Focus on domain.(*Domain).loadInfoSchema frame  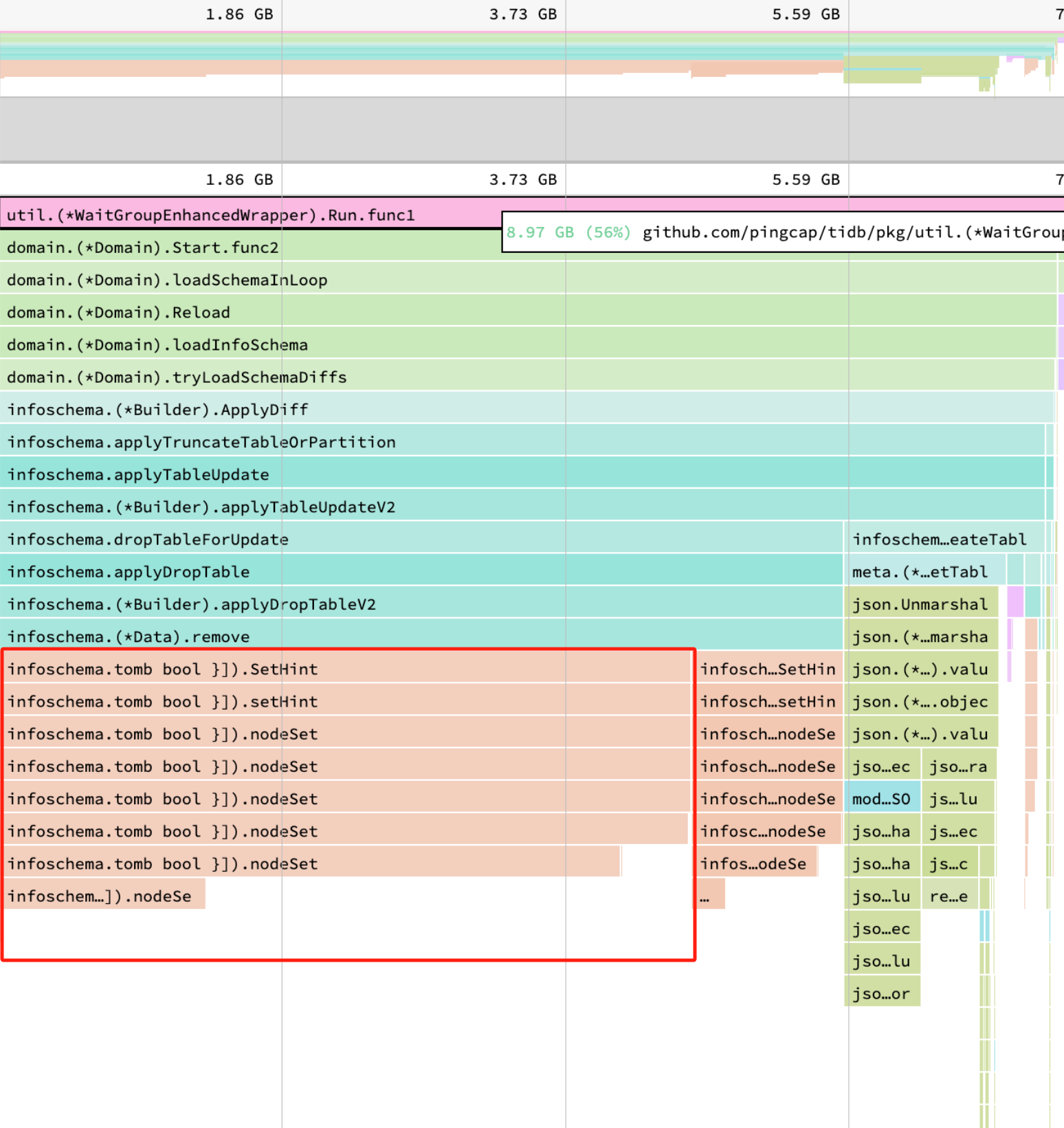tap(157, 344)
